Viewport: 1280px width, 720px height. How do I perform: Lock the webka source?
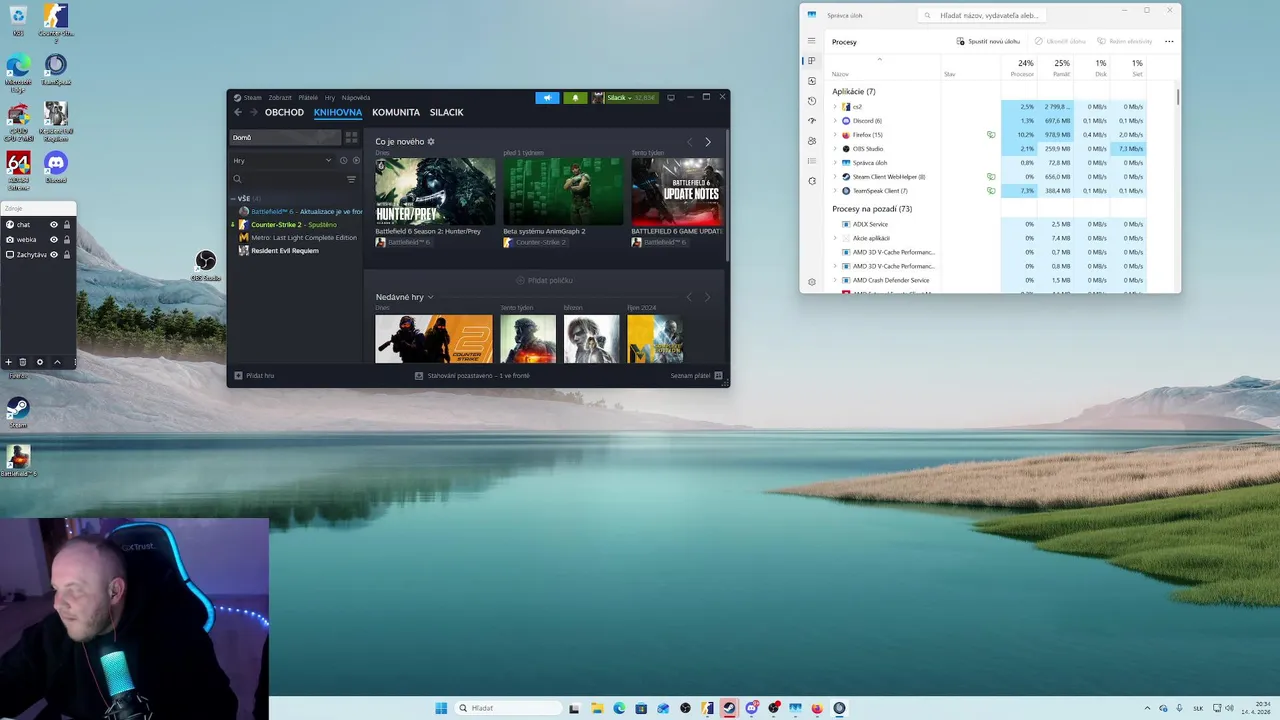point(67,240)
